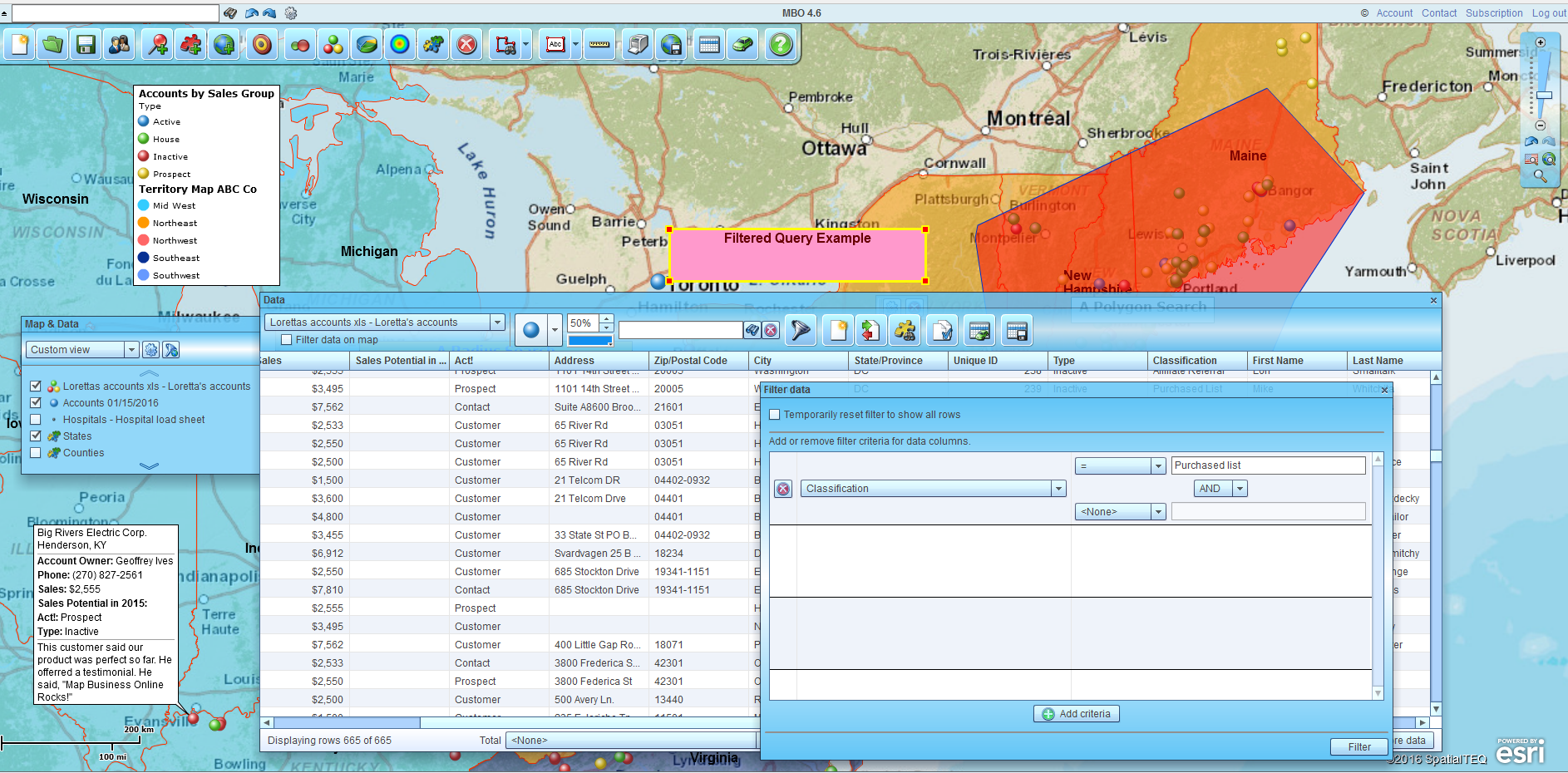1568x773 pixels.
Task: Open the AND logic dropdown
Action: tap(1221, 489)
